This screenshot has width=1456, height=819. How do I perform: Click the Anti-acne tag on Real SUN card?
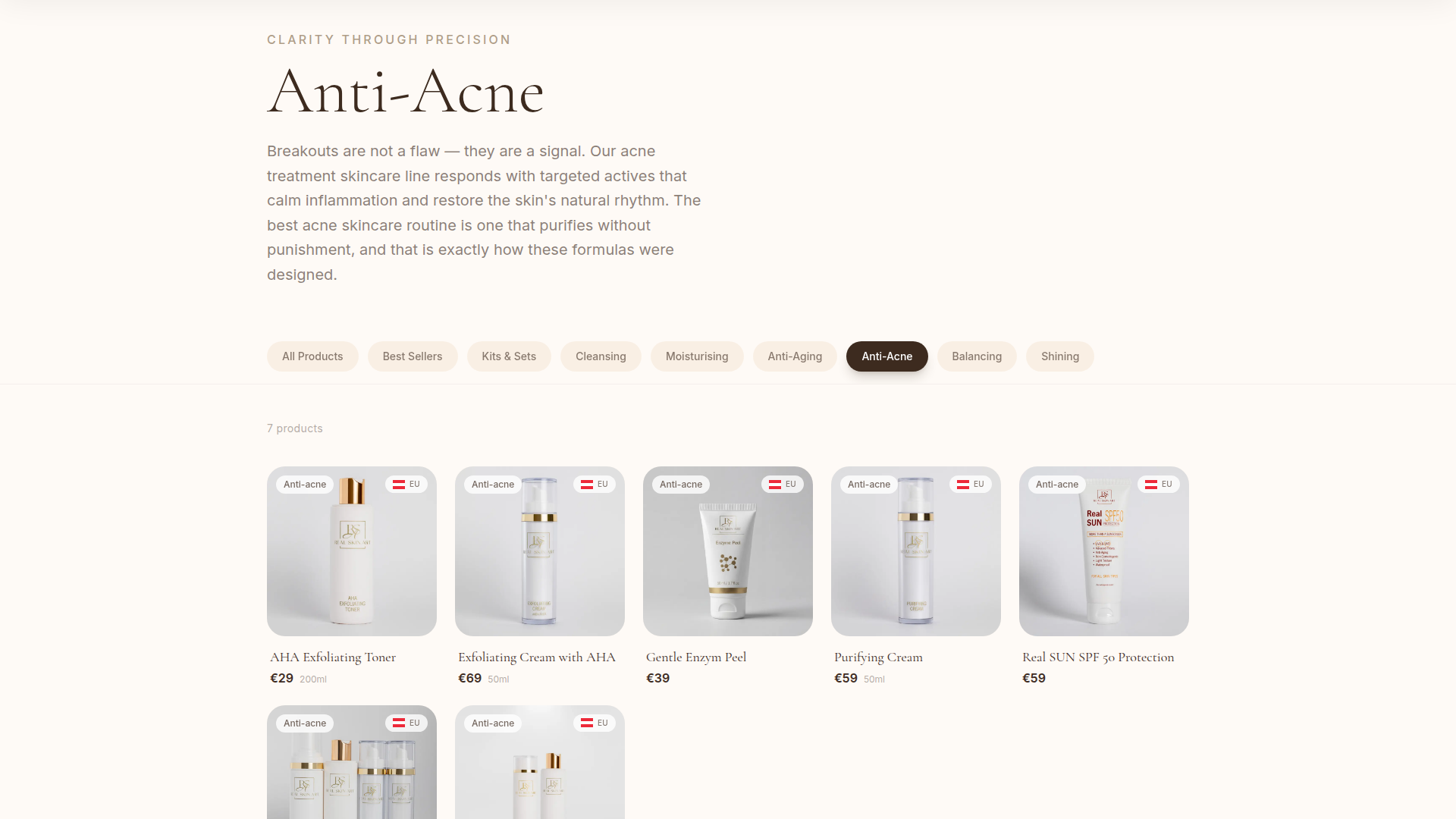point(1056,485)
